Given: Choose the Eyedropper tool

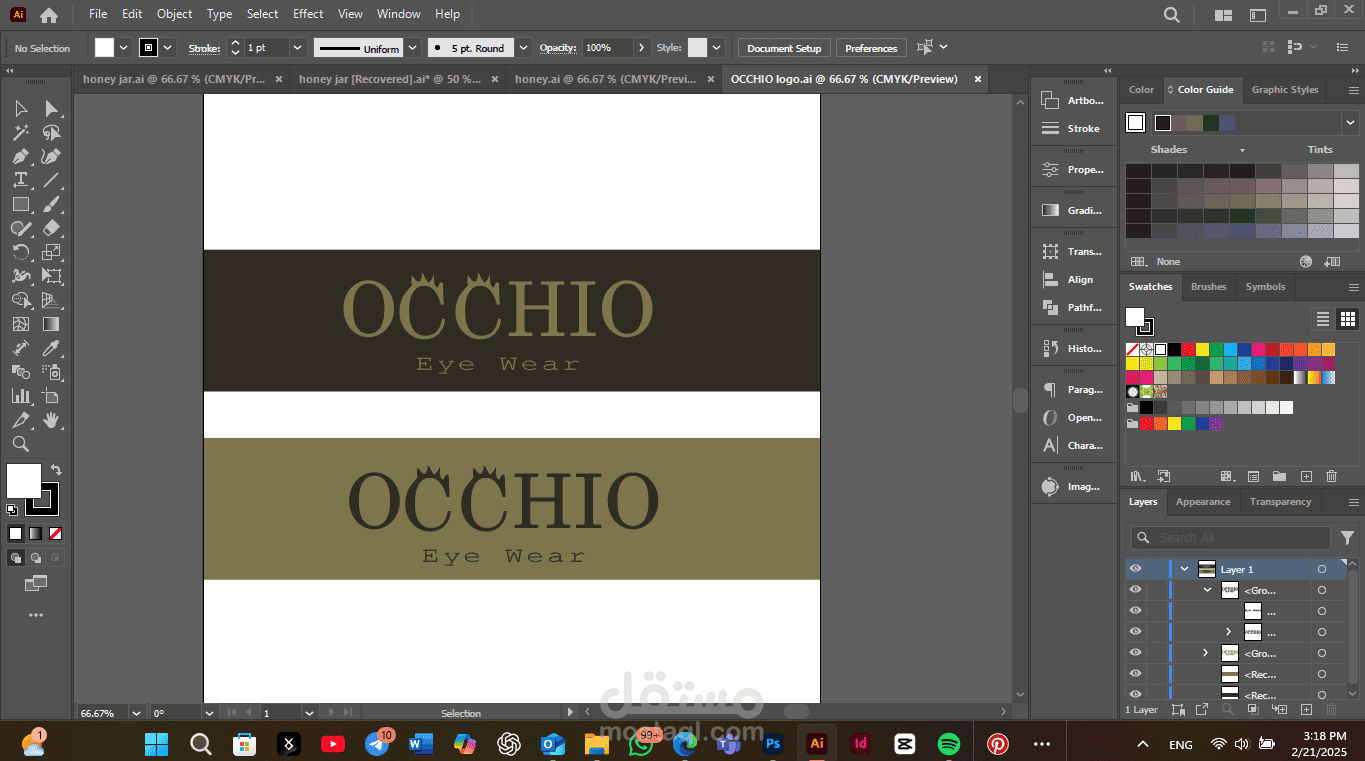Looking at the screenshot, I should (51, 348).
